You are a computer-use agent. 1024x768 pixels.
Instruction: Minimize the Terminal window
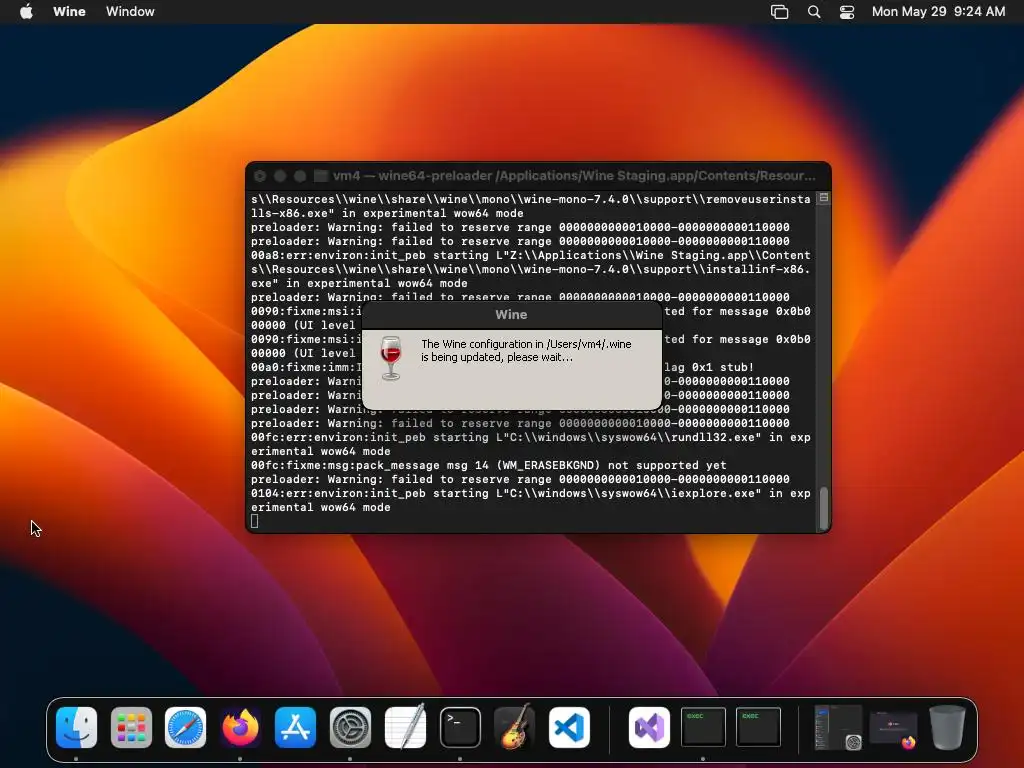(280, 176)
